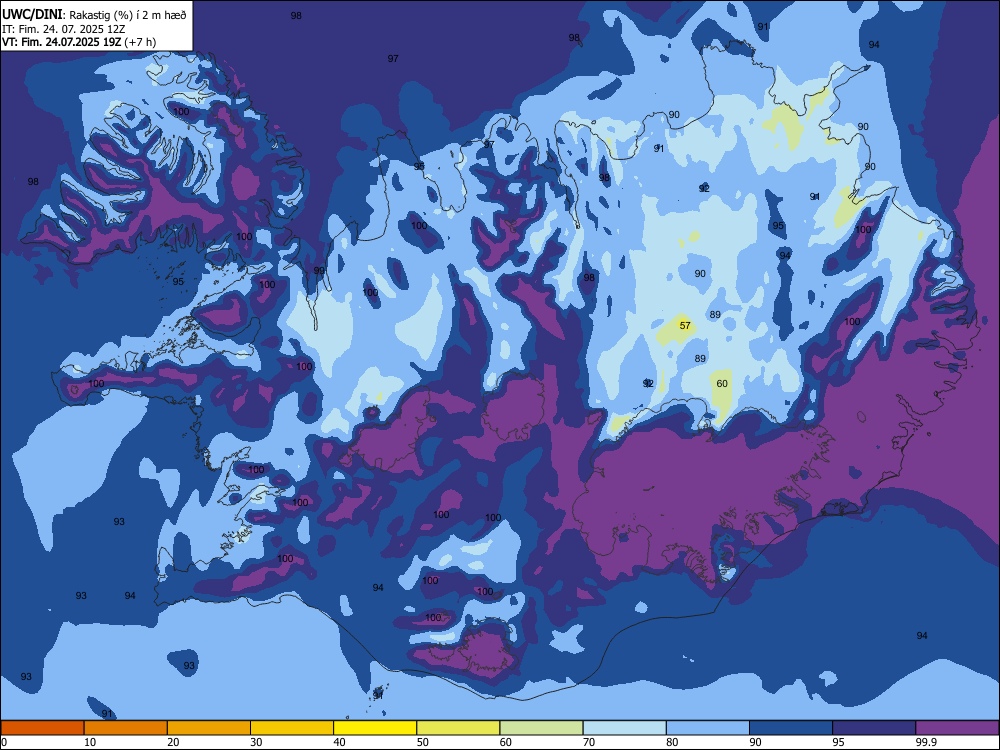Screen dimensions: 1000x750
Task: Click the 80–90 light blue legend swatch
Action: (x=708, y=728)
